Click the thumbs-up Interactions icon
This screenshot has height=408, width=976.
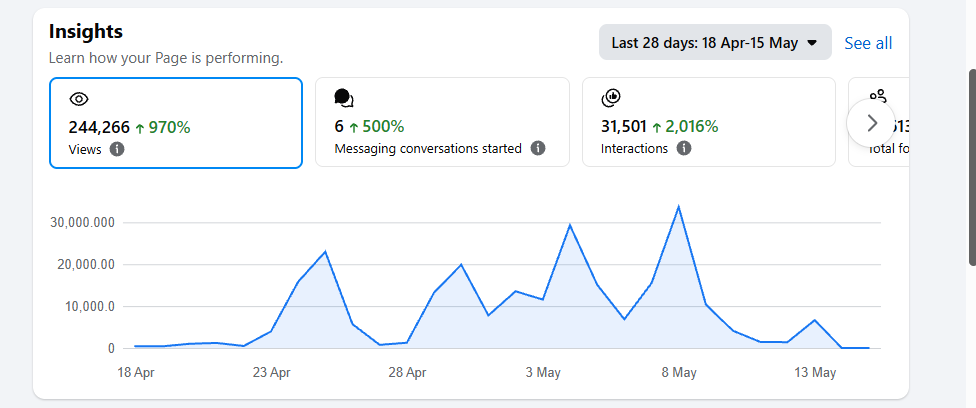coord(611,98)
